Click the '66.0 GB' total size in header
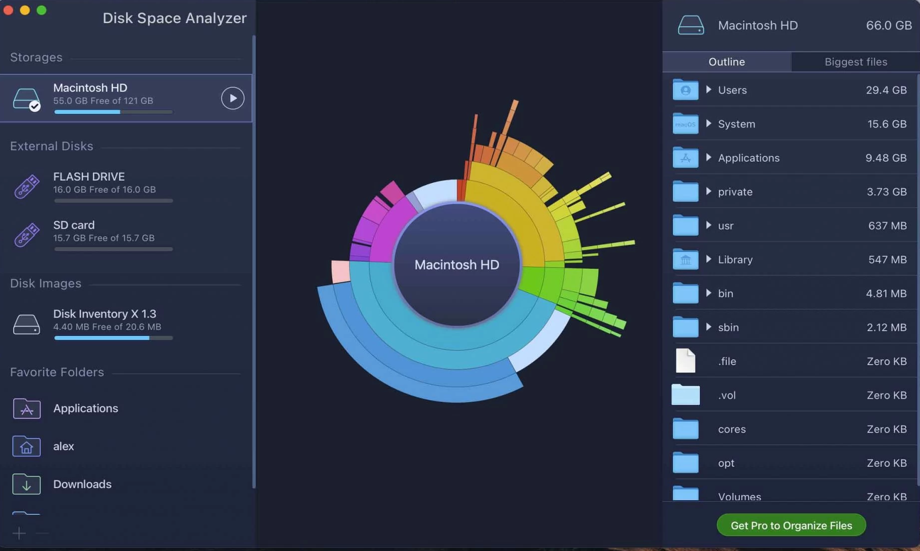Image resolution: width=920 pixels, height=551 pixels. tap(889, 25)
